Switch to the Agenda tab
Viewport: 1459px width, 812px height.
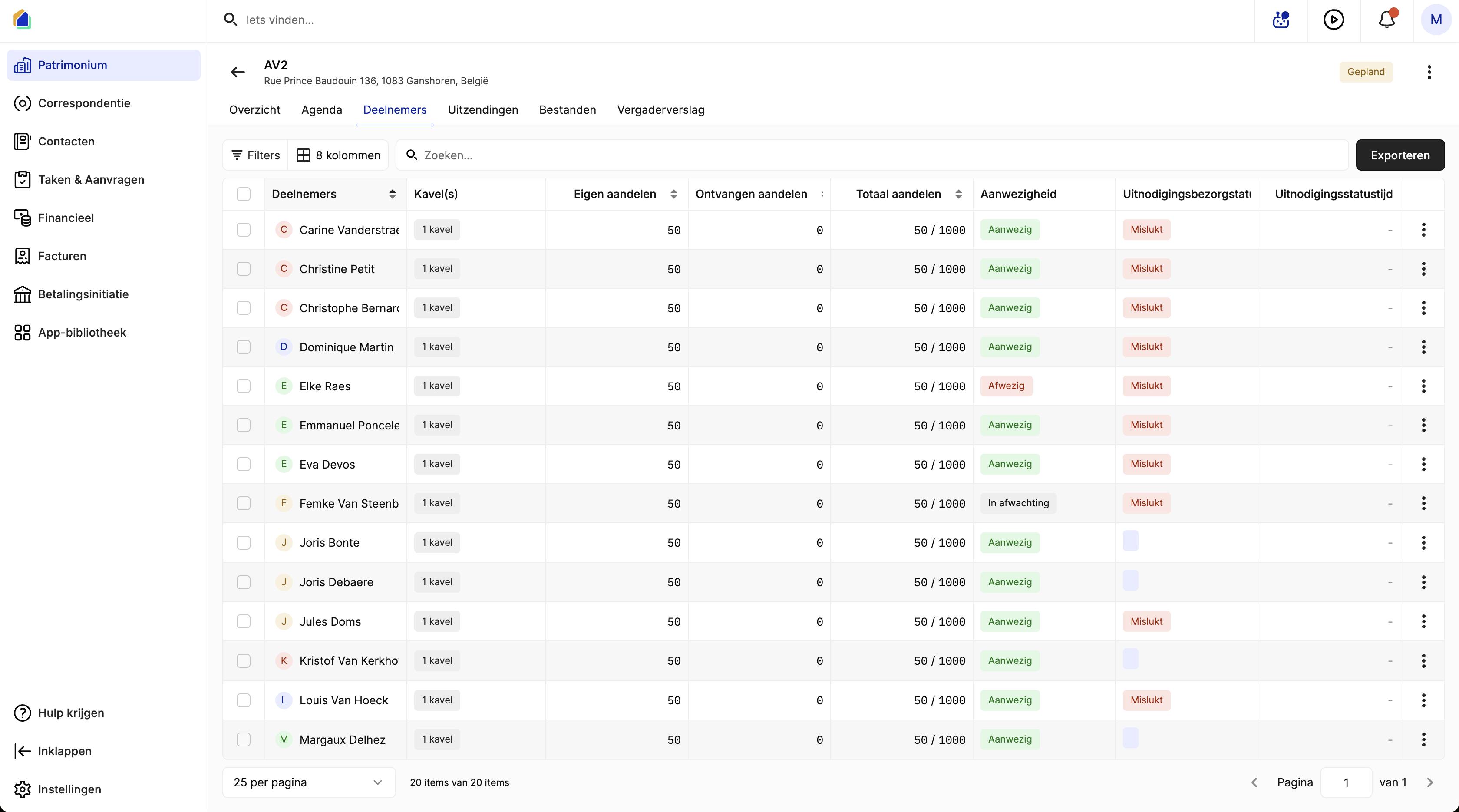322,110
